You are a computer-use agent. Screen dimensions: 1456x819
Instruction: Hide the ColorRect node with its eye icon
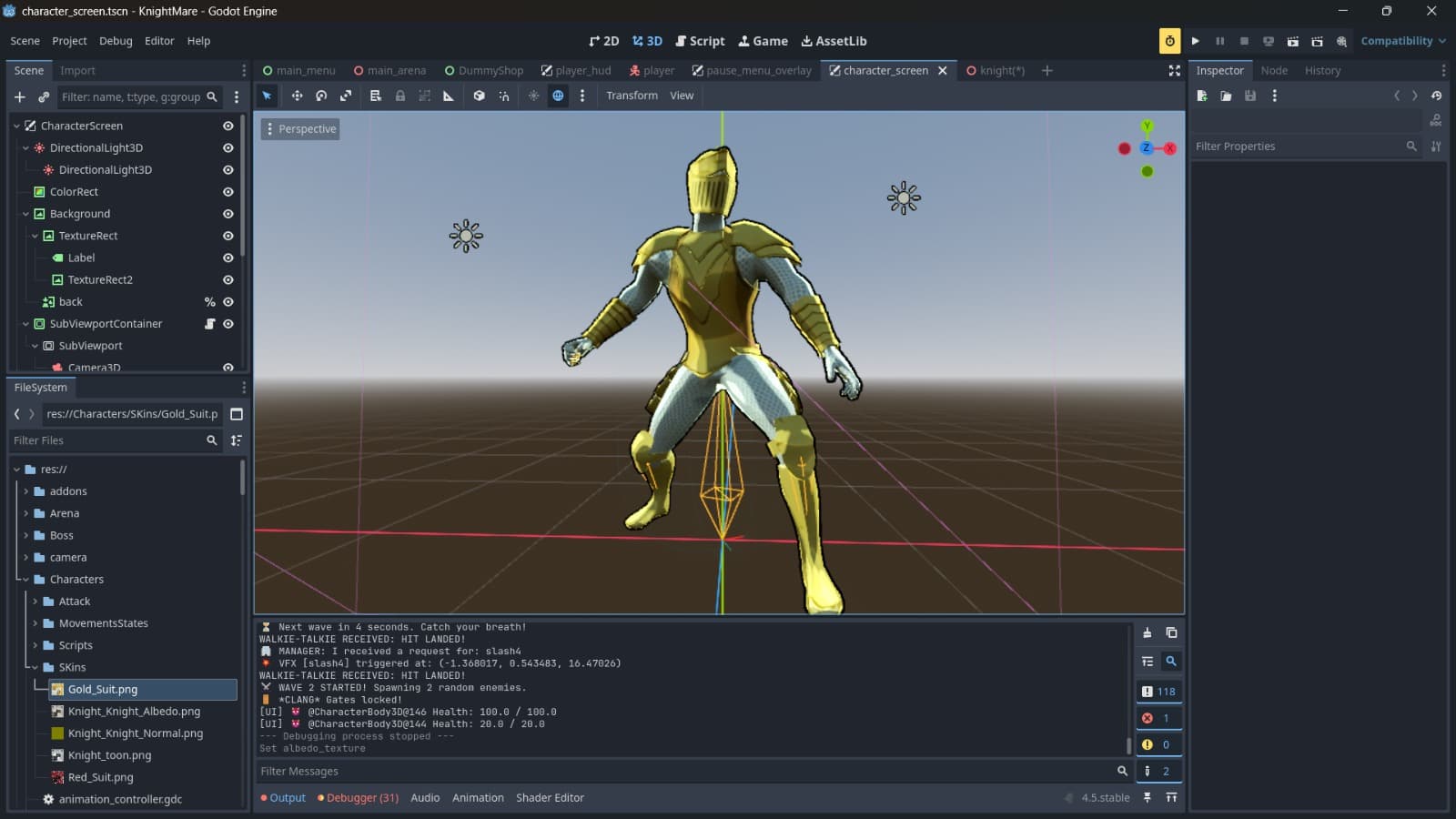coord(228,192)
